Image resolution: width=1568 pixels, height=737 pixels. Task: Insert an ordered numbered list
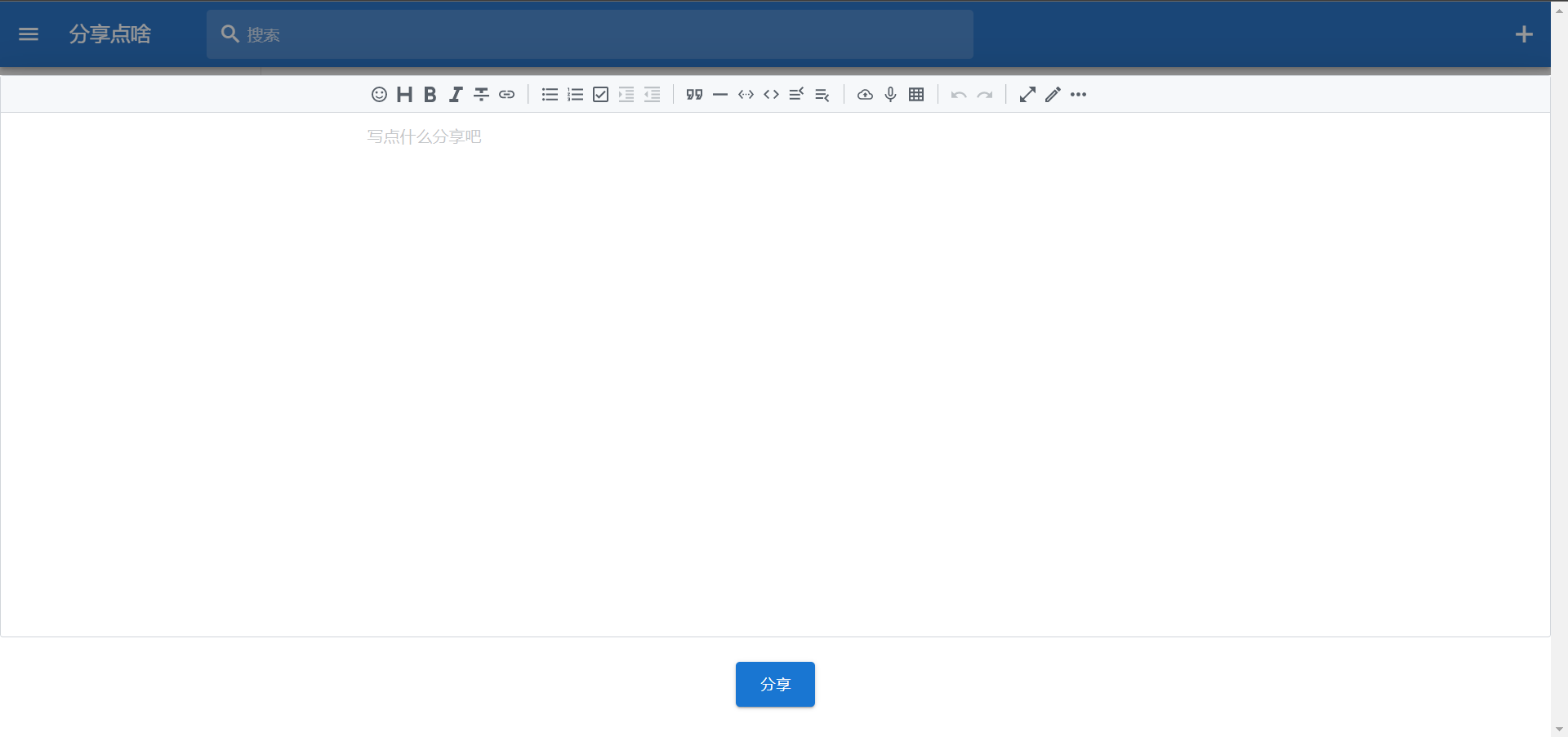575,95
